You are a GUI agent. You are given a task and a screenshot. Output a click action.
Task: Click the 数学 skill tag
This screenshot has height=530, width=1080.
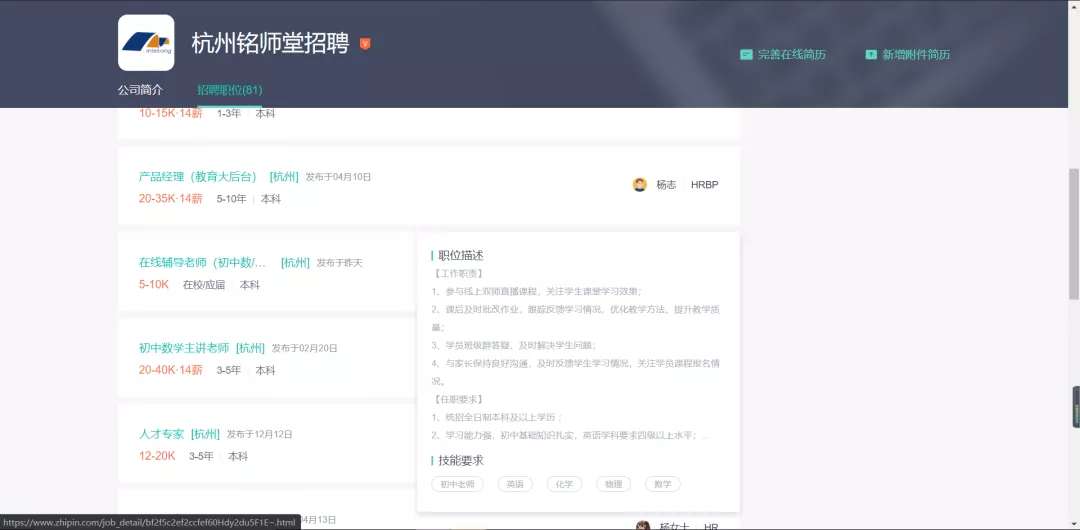(663, 484)
